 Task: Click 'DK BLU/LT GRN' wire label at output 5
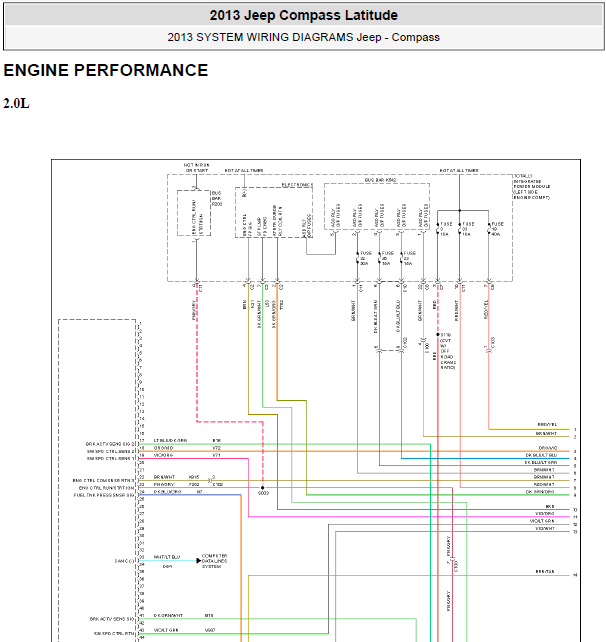tap(541, 462)
